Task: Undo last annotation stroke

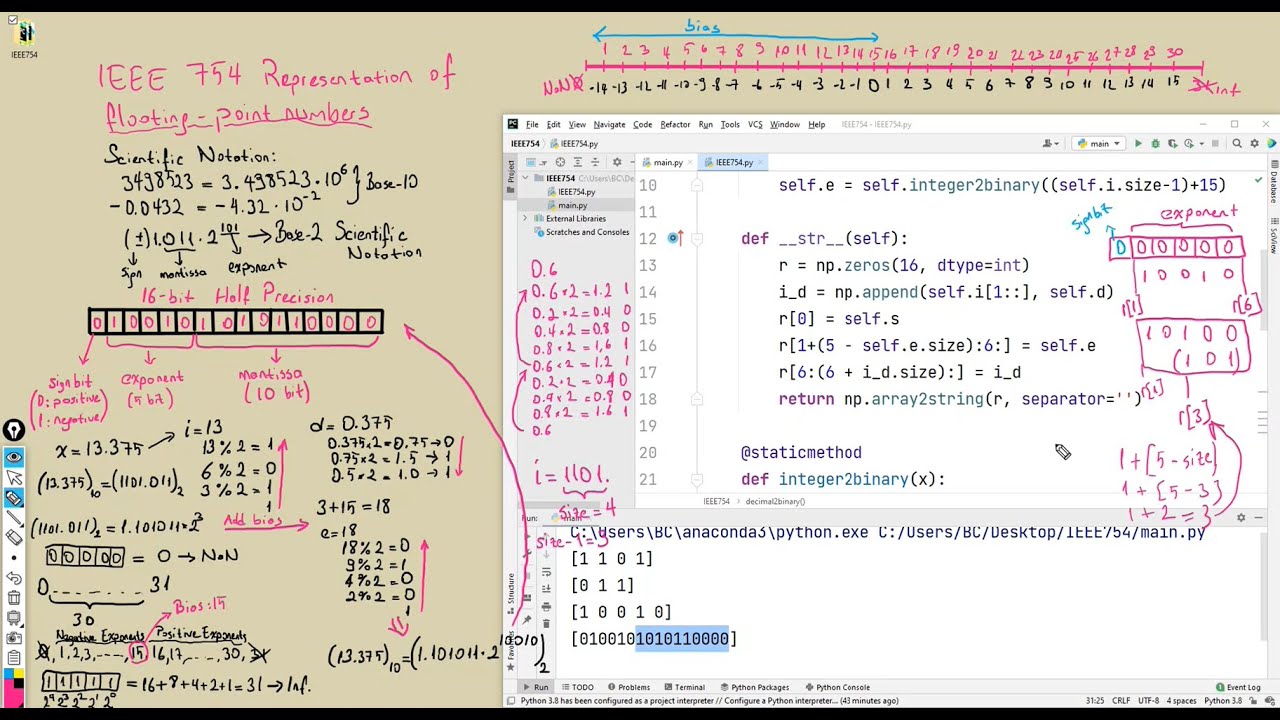Action: (15, 577)
